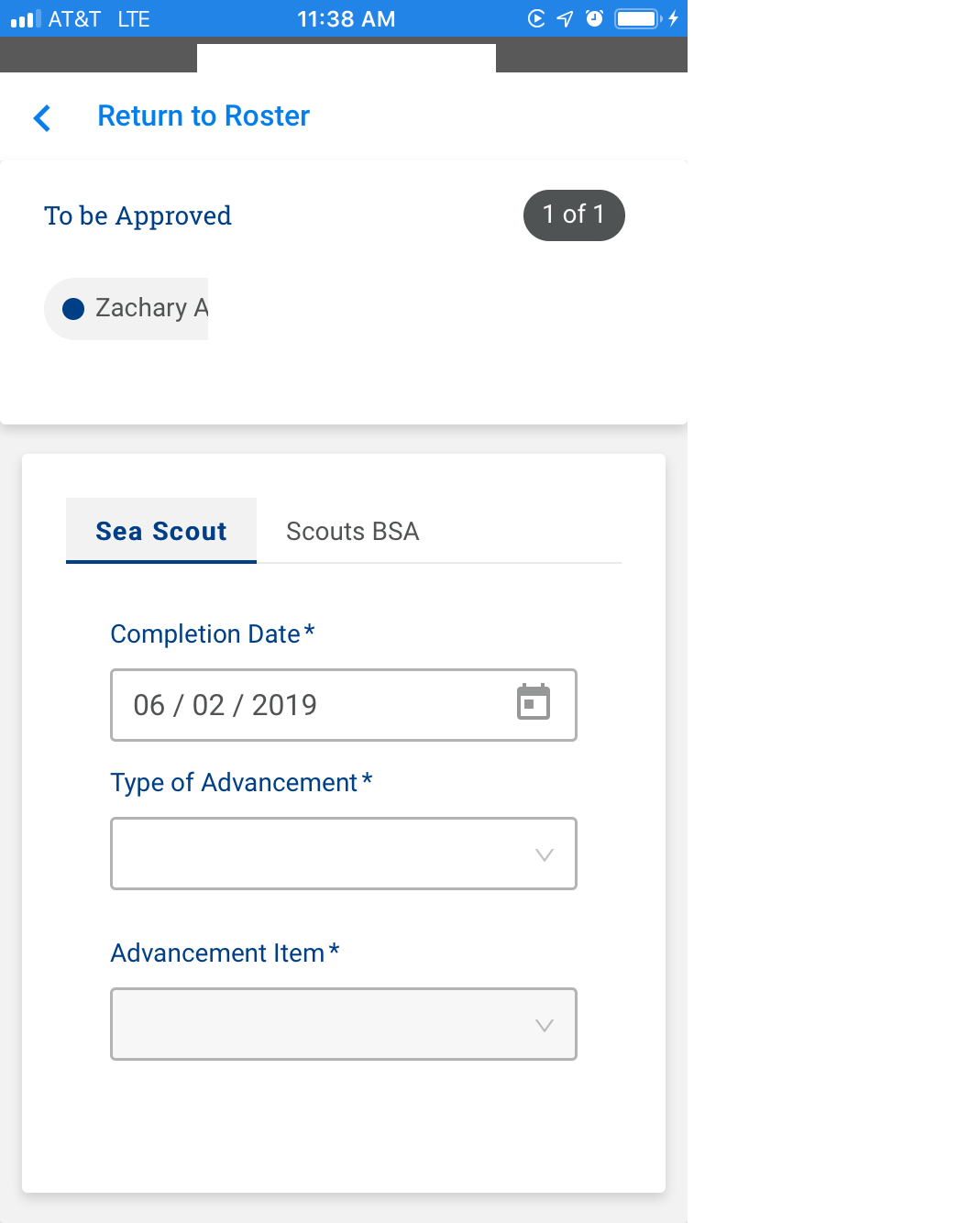The image size is (980, 1223).
Task: Tap the 11:38 AM clock in status bar
Action: (346, 19)
